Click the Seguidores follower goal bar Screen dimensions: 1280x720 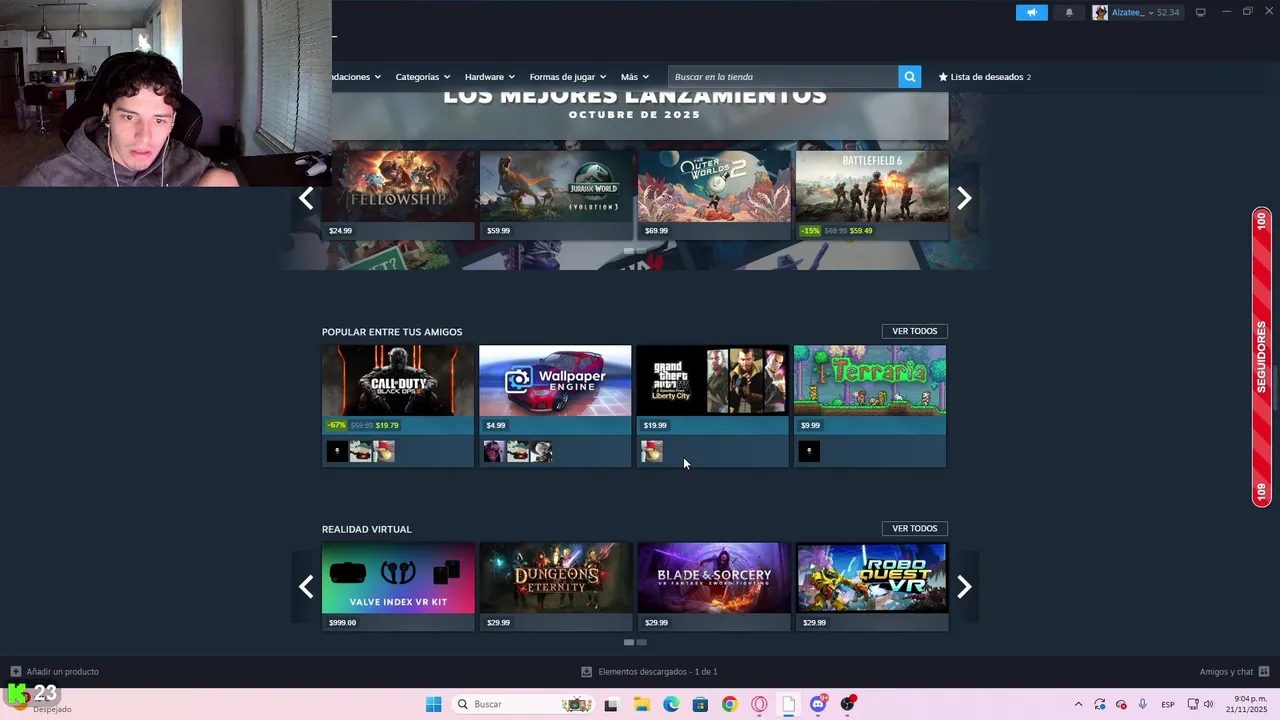[x=1261, y=357]
